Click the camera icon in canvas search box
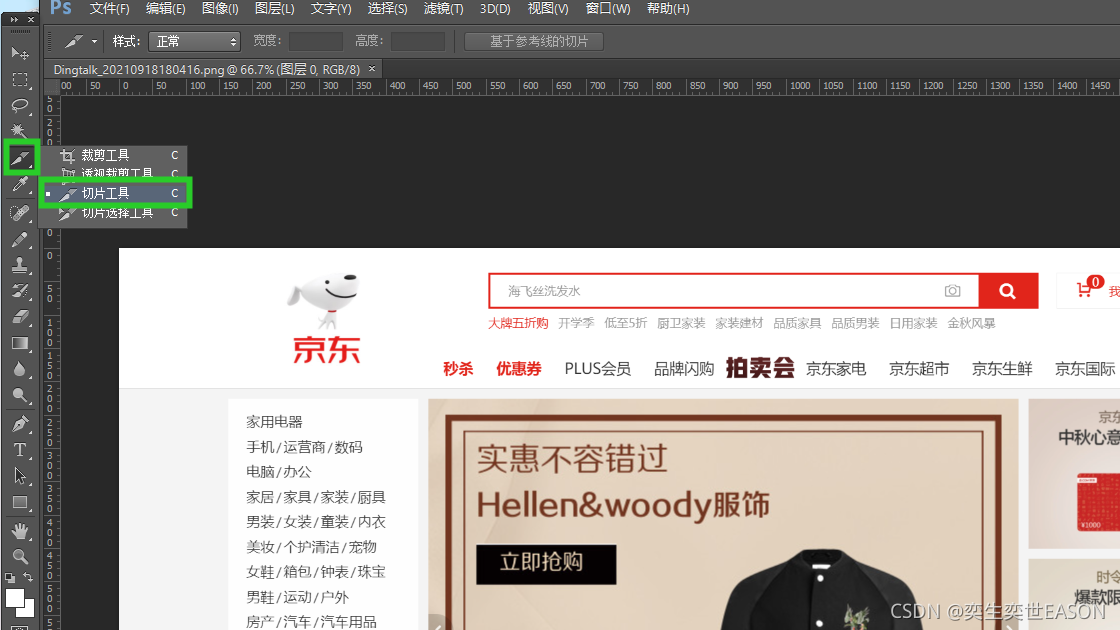 click(952, 291)
